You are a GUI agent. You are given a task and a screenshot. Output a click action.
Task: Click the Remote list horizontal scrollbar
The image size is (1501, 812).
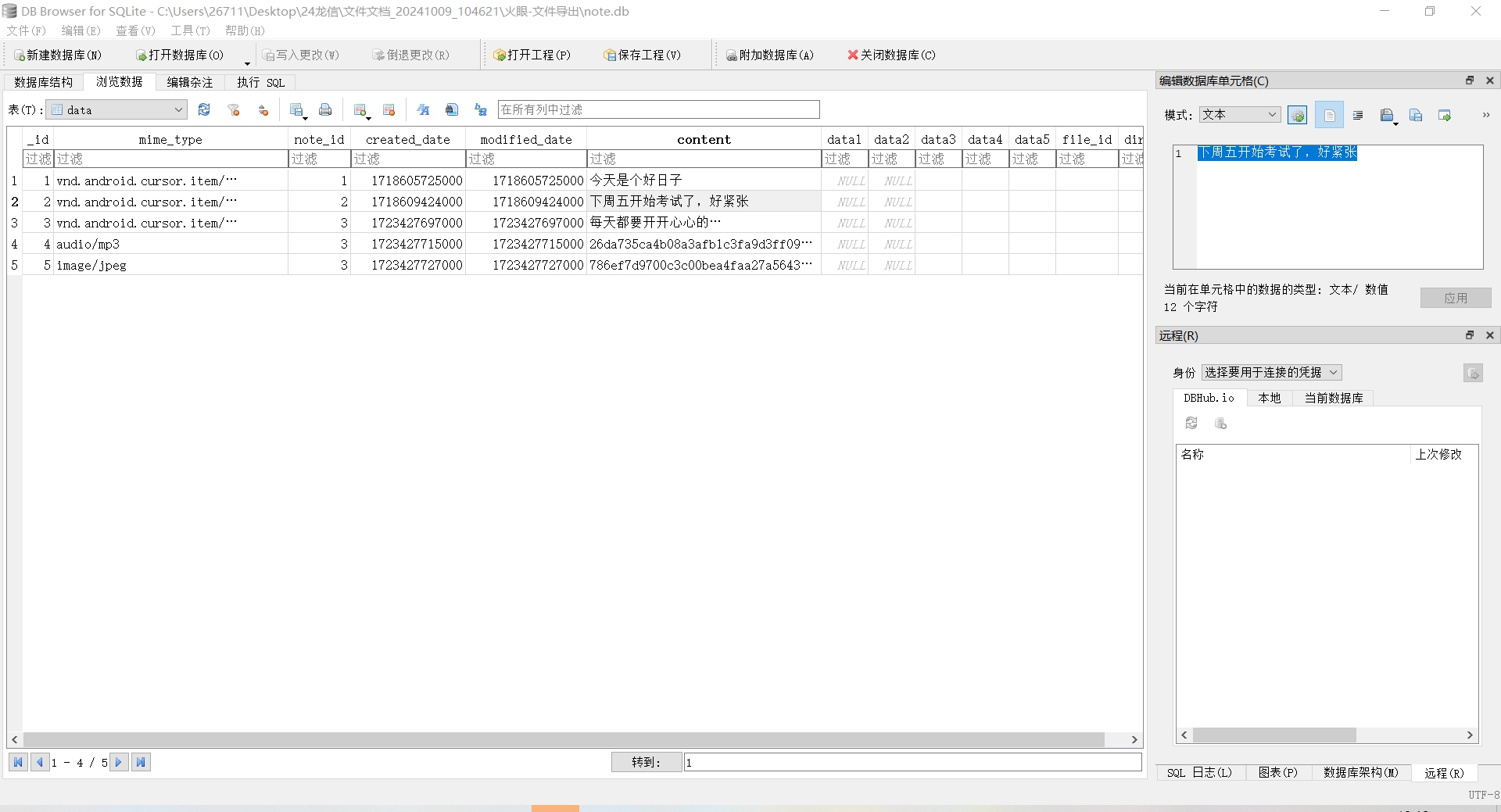point(1274,735)
